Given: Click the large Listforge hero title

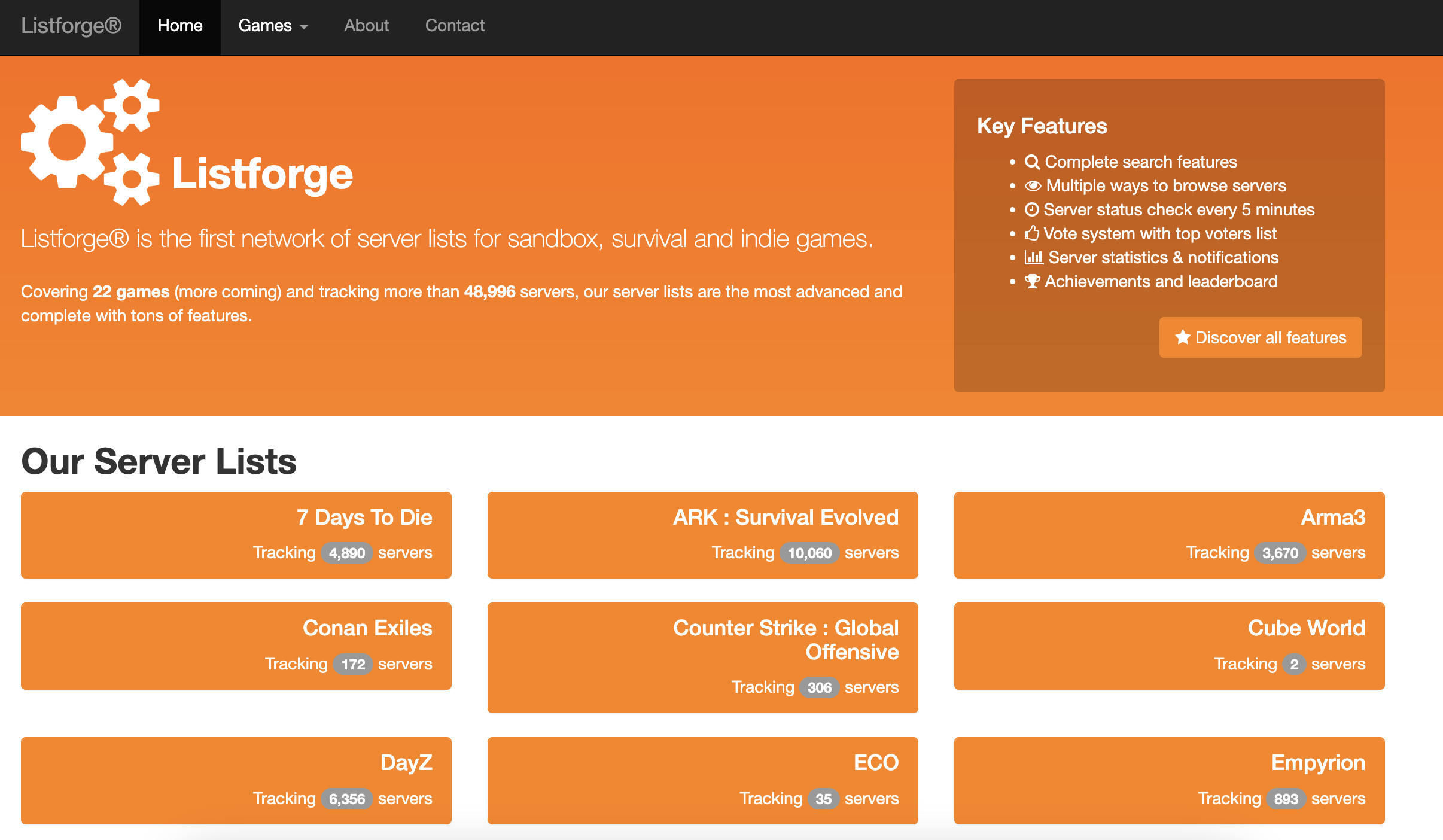Looking at the screenshot, I should click(x=263, y=174).
